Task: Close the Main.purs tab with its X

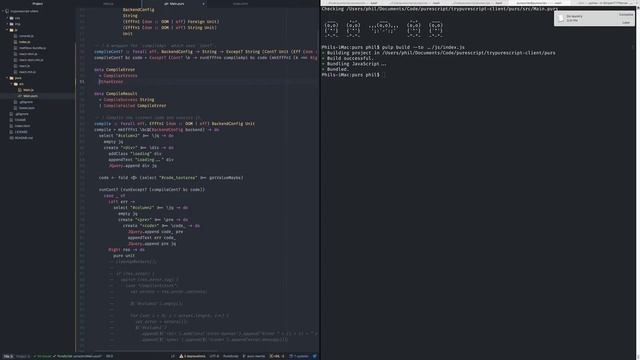Action: pos(203,4)
